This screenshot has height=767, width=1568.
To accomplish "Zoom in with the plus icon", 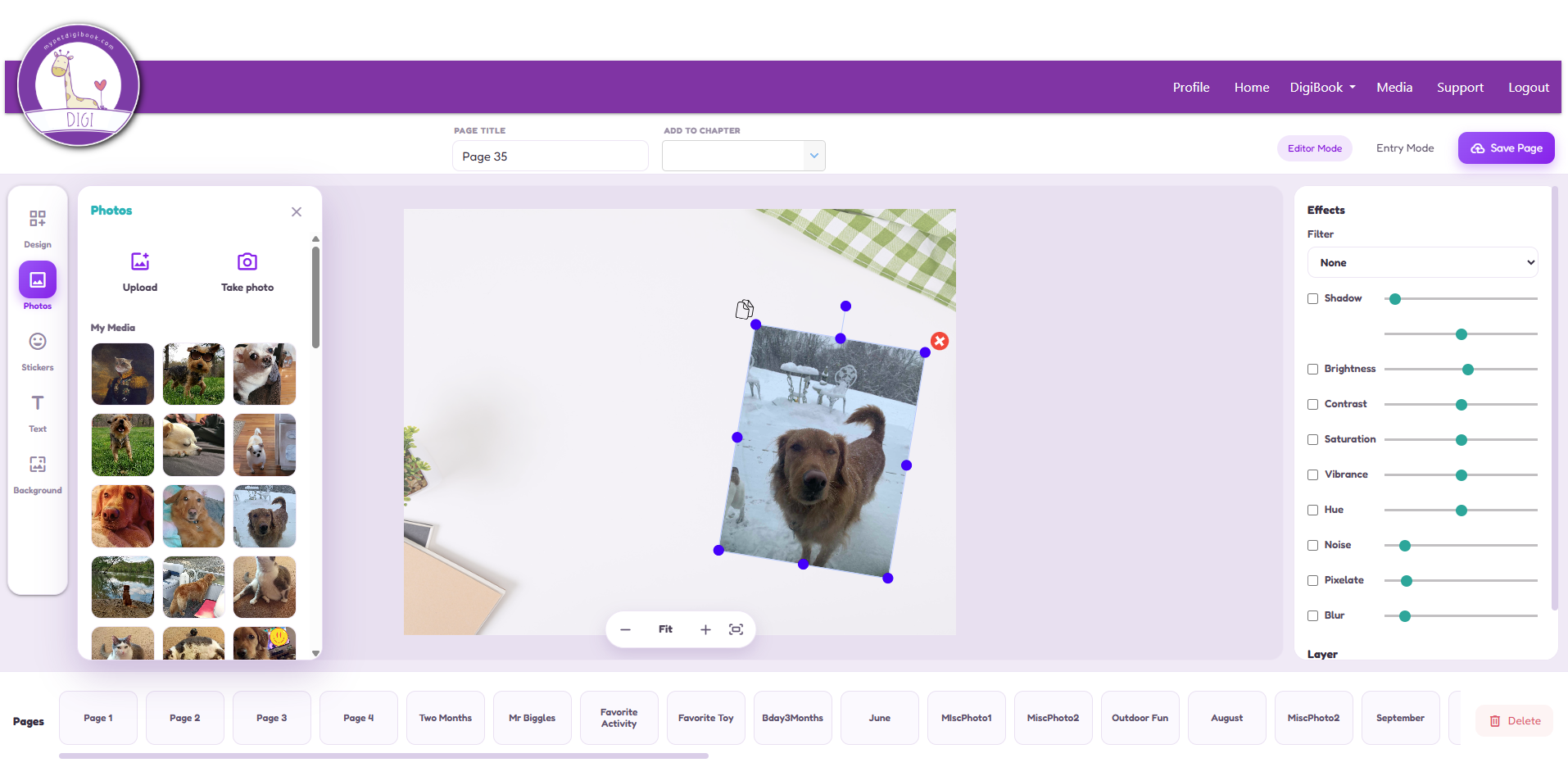I will (x=705, y=629).
